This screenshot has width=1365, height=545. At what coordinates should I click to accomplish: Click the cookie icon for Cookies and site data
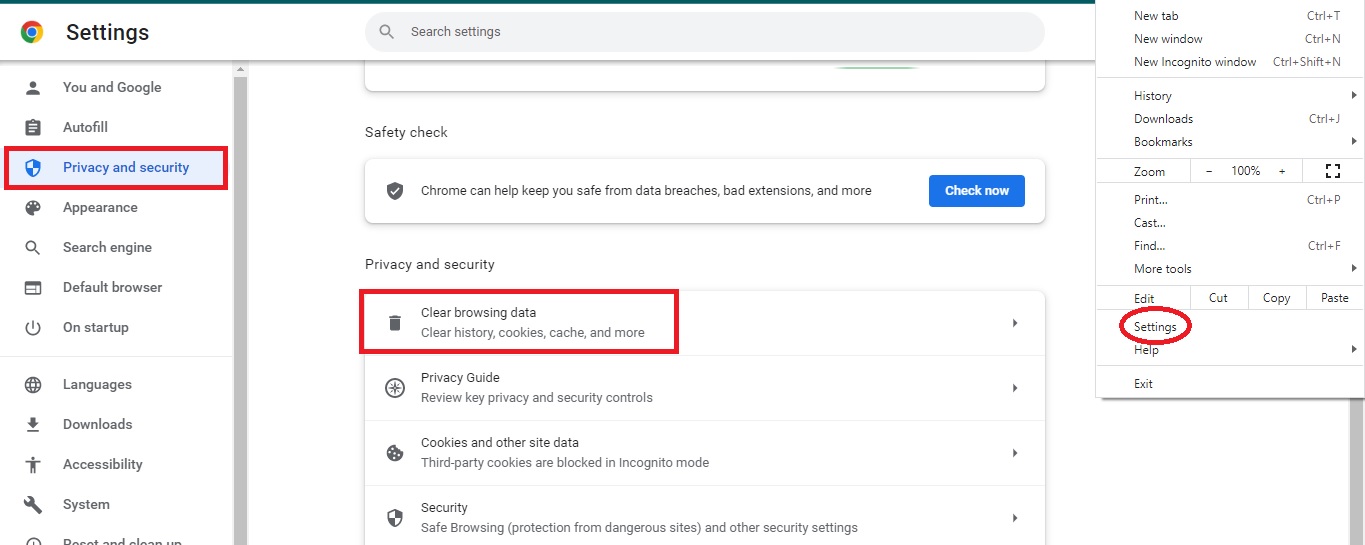pyautogui.click(x=395, y=452)
